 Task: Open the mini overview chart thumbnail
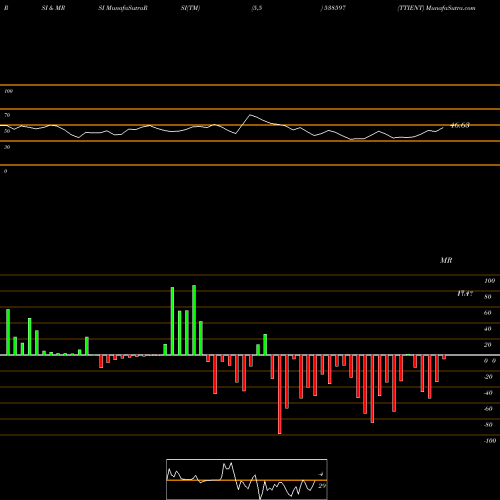tap(247, 479)
